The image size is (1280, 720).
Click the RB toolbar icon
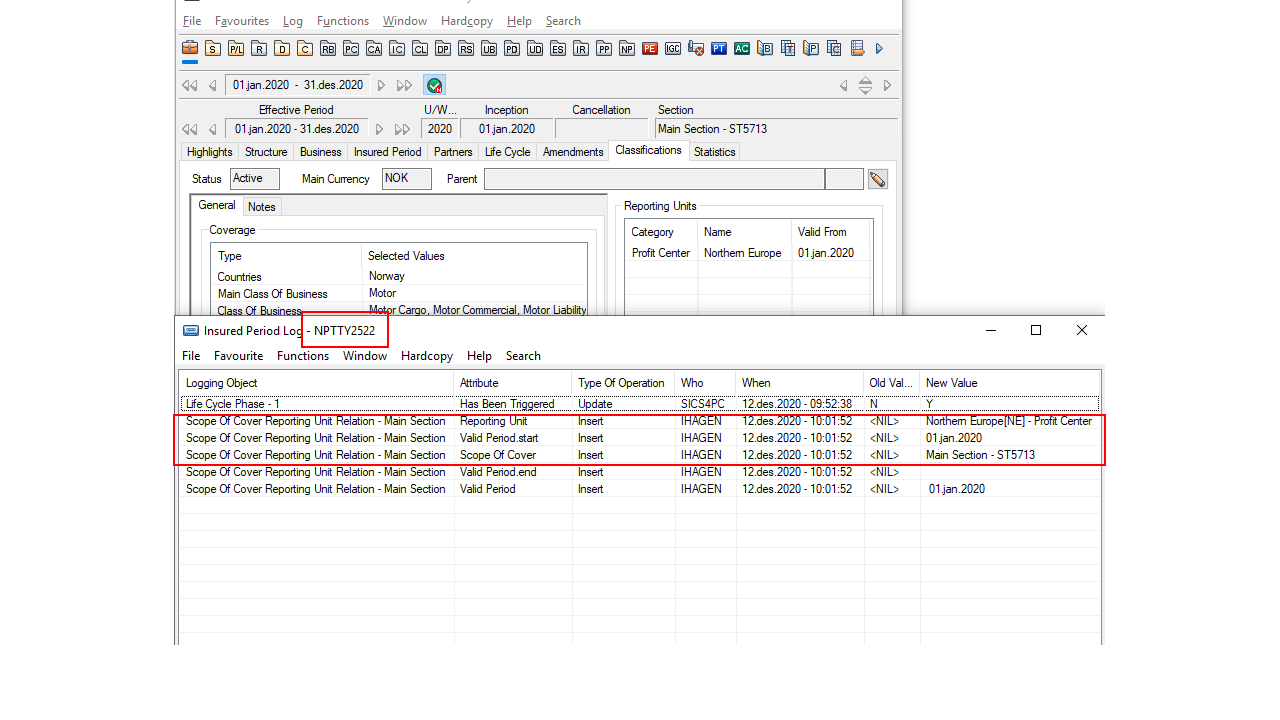pos(328,48)
